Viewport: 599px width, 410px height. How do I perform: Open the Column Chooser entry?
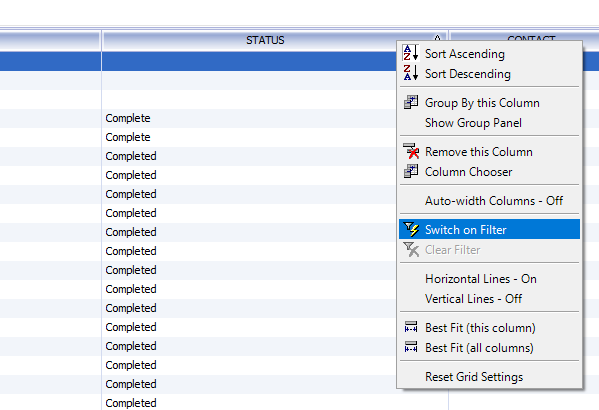click(x=489, y=172)
